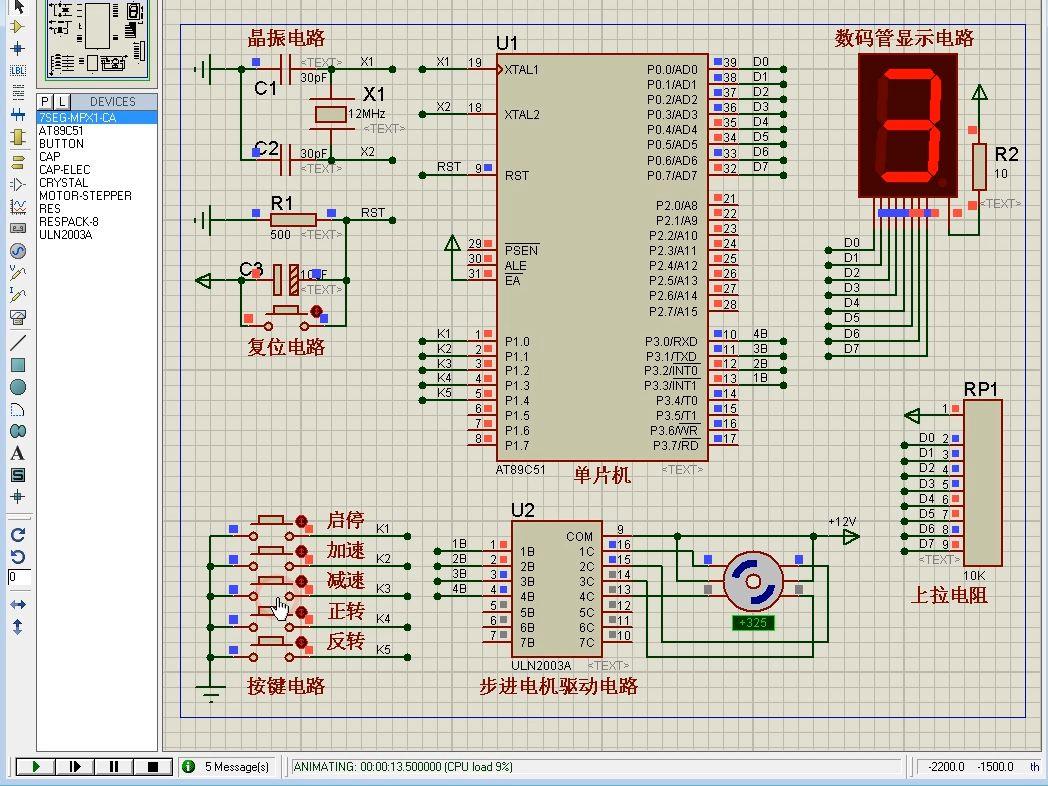
Task: Select CAP in the device list
Action: pyautogui.click(x=97, y=156)
